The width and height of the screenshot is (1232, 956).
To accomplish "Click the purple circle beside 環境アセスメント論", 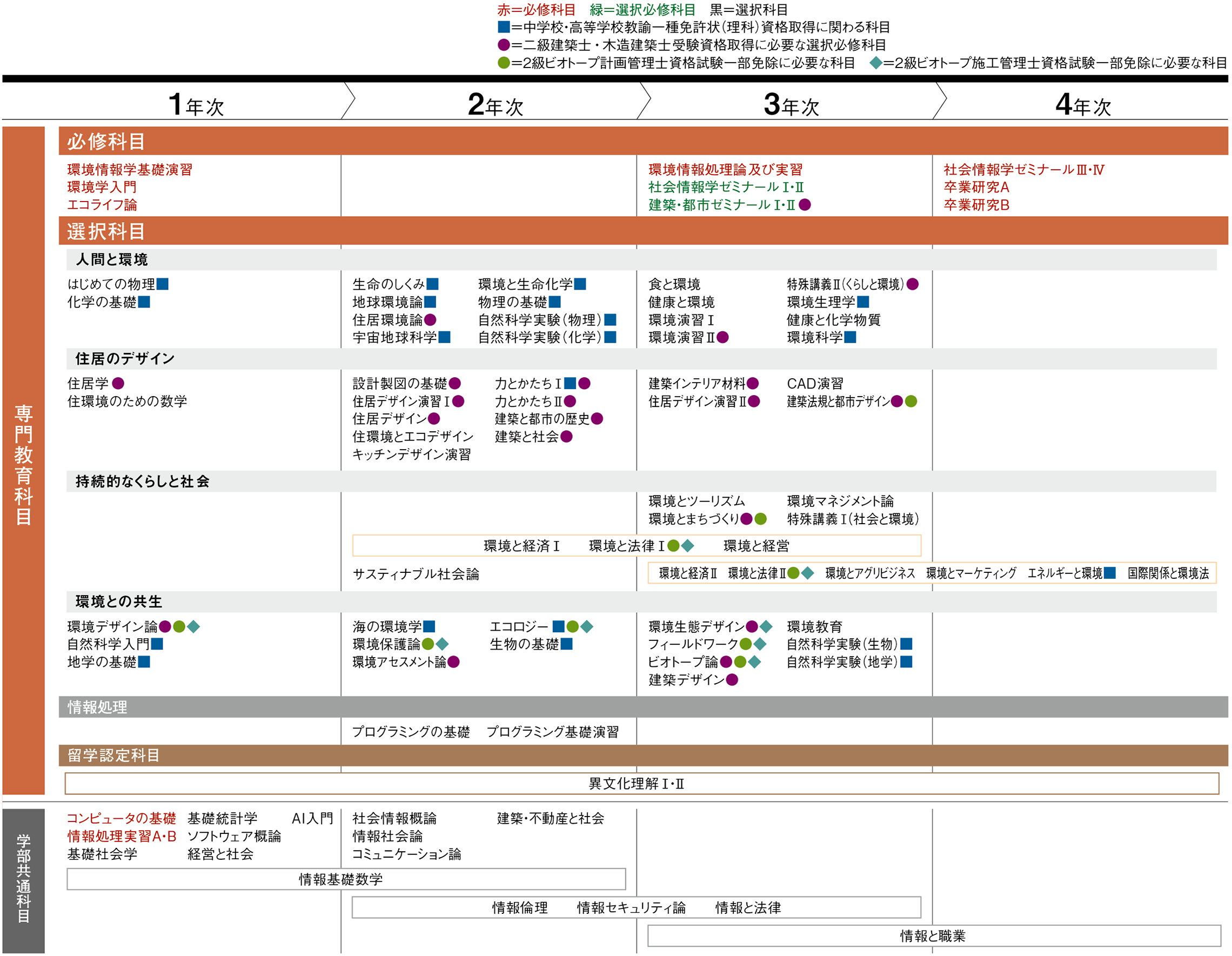I will (453, 661).
